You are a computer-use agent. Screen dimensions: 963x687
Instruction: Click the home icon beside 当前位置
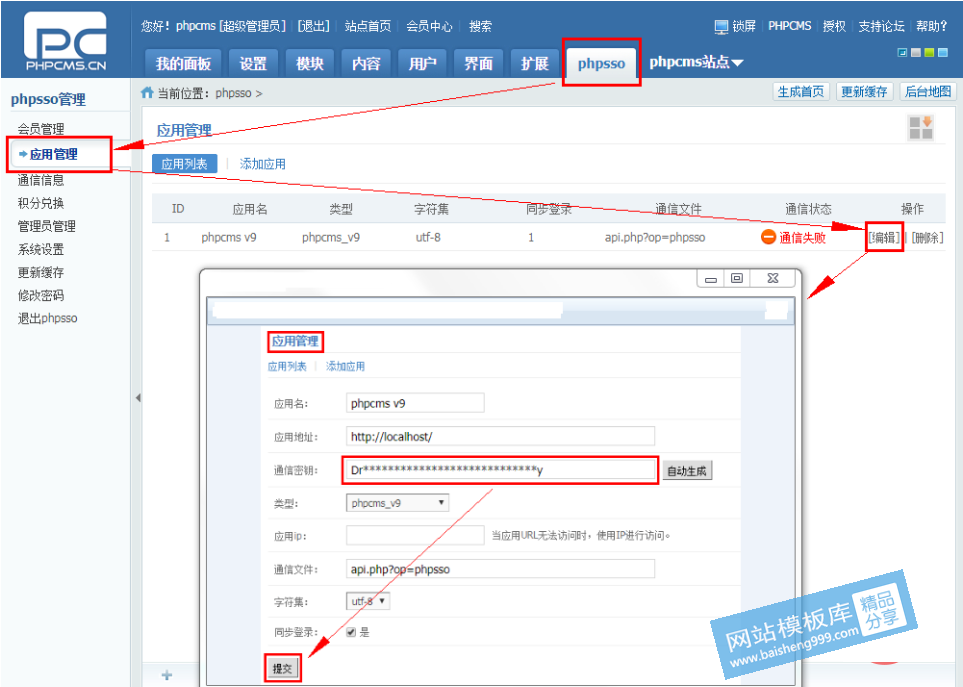click(x=147, y=93)
